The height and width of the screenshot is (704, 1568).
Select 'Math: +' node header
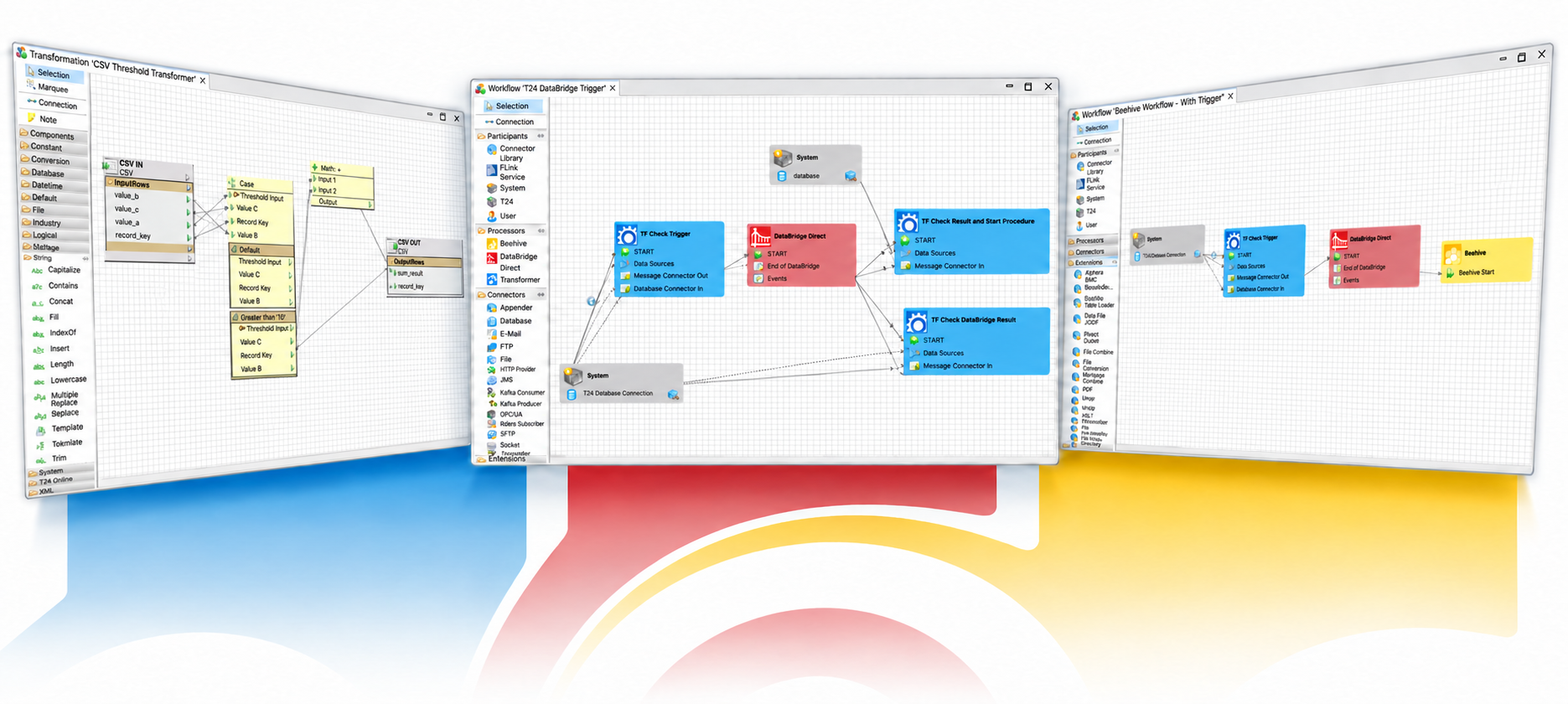pos(342,168)
